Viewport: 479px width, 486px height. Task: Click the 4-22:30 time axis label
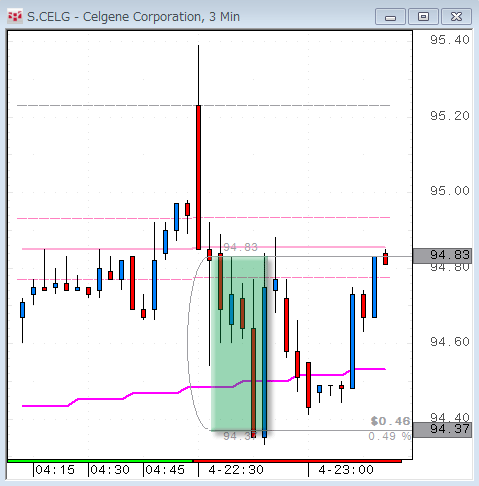point(236,470)
